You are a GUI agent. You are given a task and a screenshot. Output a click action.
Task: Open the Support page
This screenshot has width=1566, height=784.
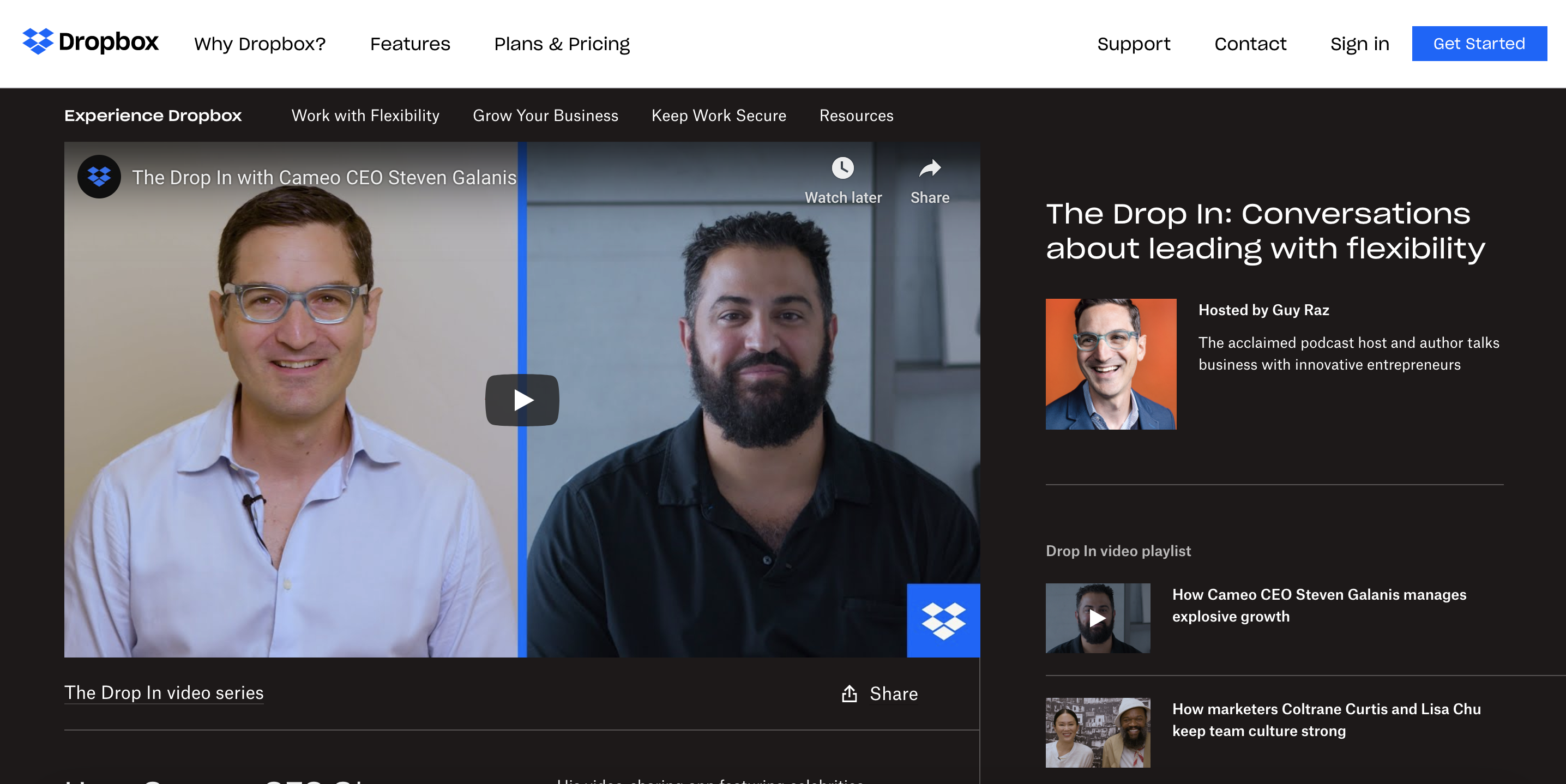[x=1134, y=43]
